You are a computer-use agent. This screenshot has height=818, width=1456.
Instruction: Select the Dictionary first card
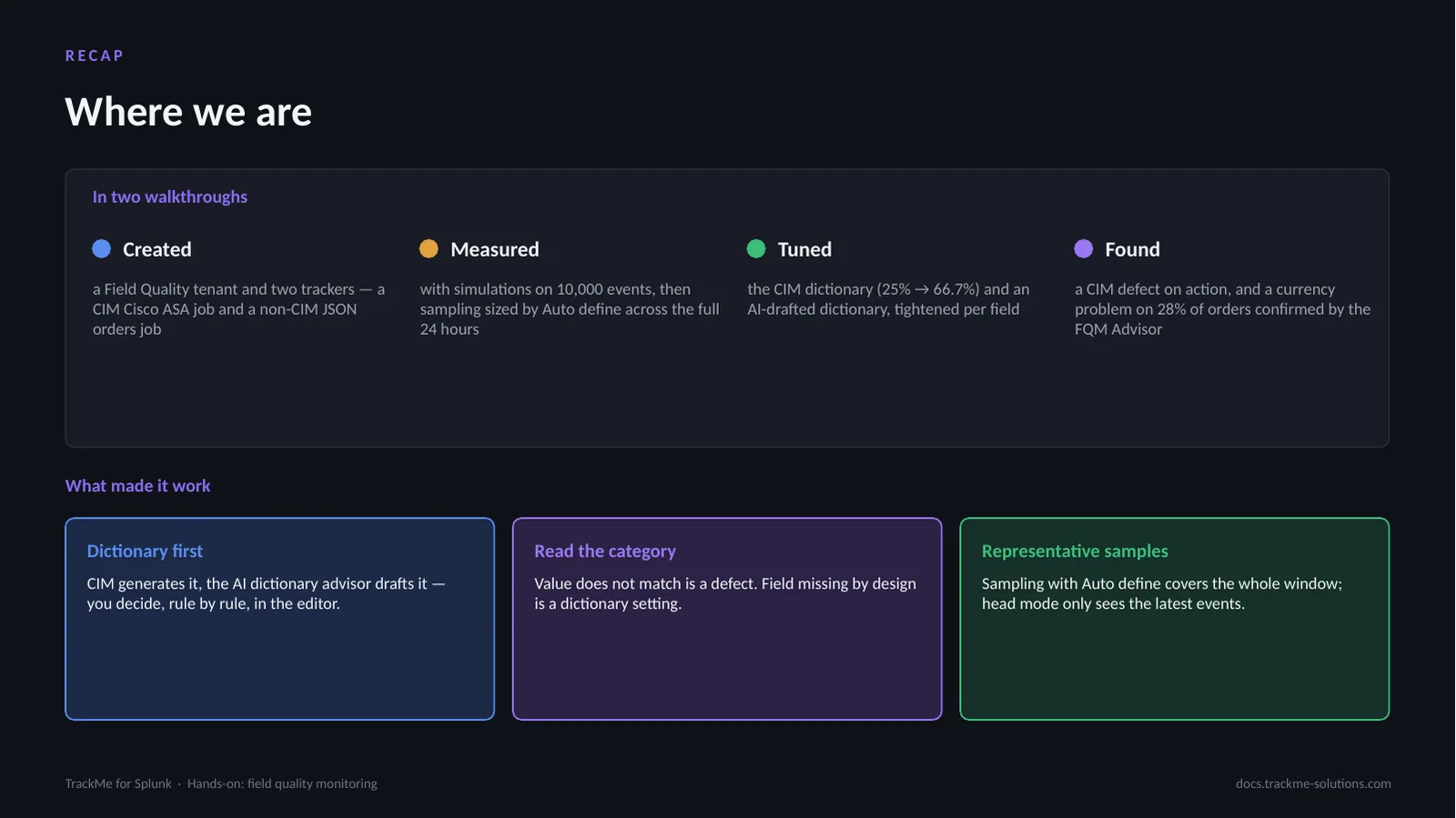279,619
